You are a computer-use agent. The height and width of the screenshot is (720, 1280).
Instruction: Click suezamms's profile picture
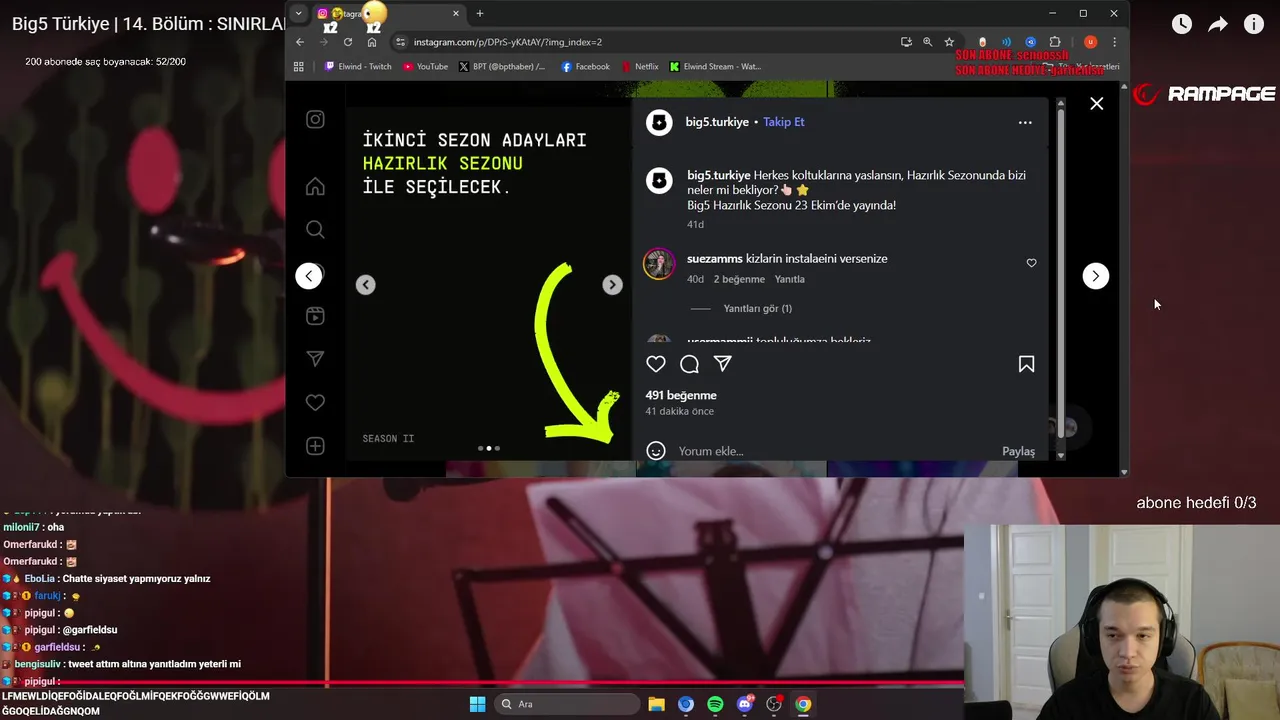(659, 265)
